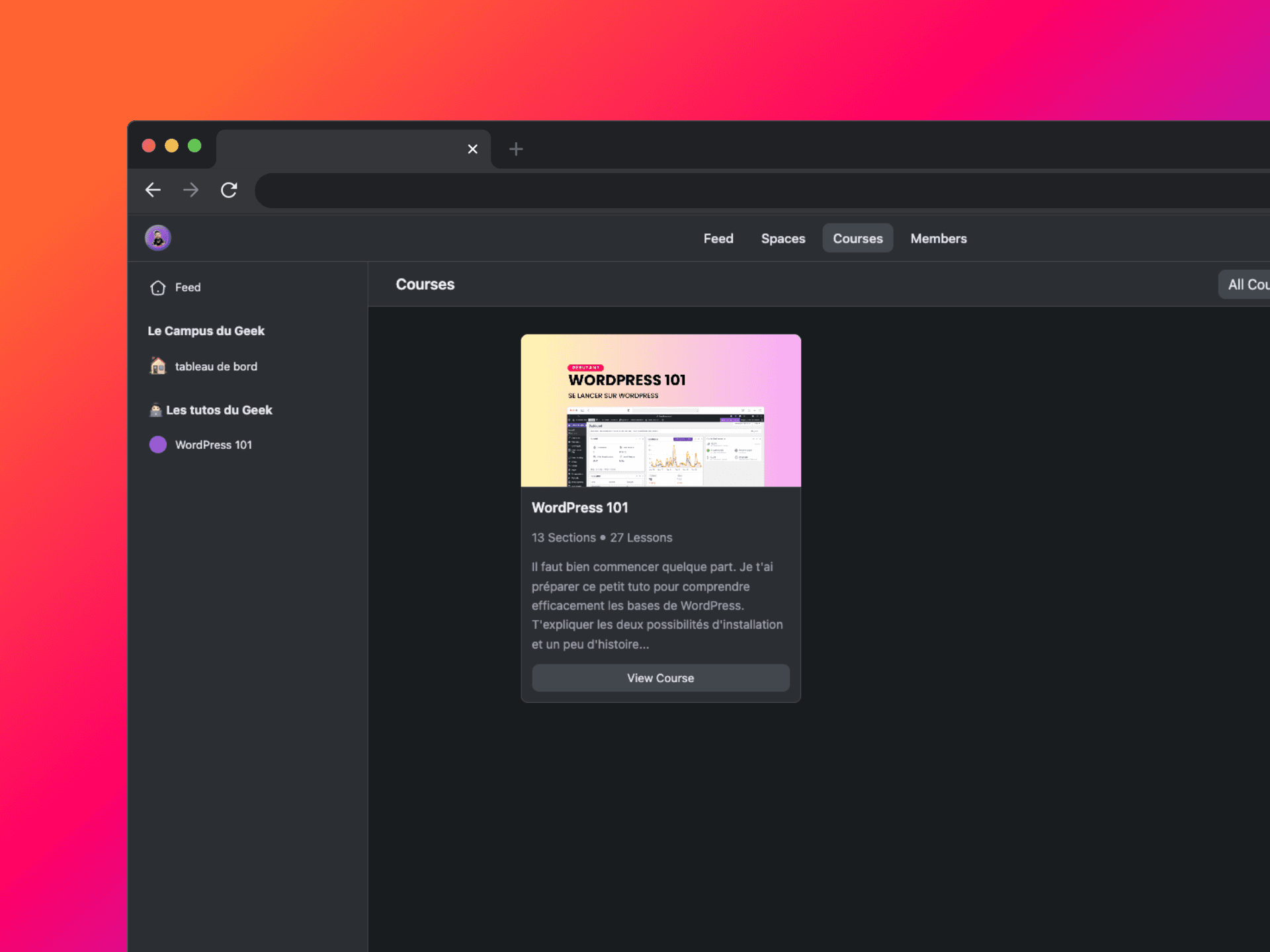This screenshot has height=952, width=1270.
Task: Click the home icon next to Feed in sidebar
Action: [x=158, y=288]
